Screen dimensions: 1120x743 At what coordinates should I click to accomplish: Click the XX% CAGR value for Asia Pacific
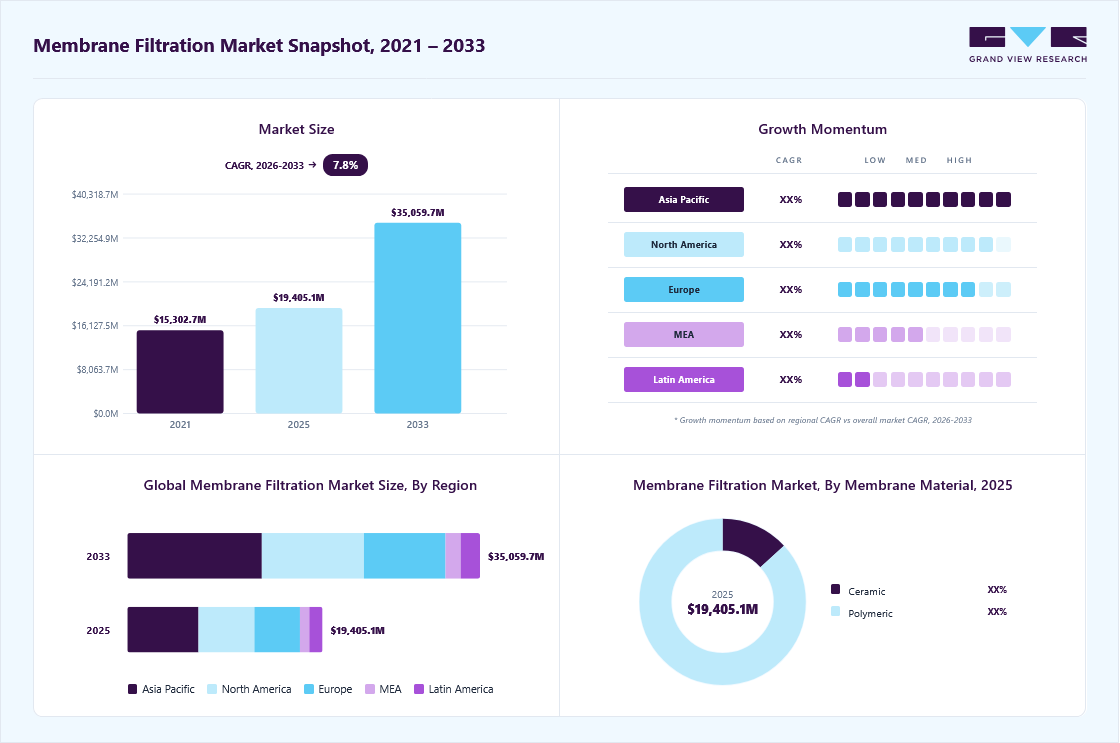click(x=791, y=199)
